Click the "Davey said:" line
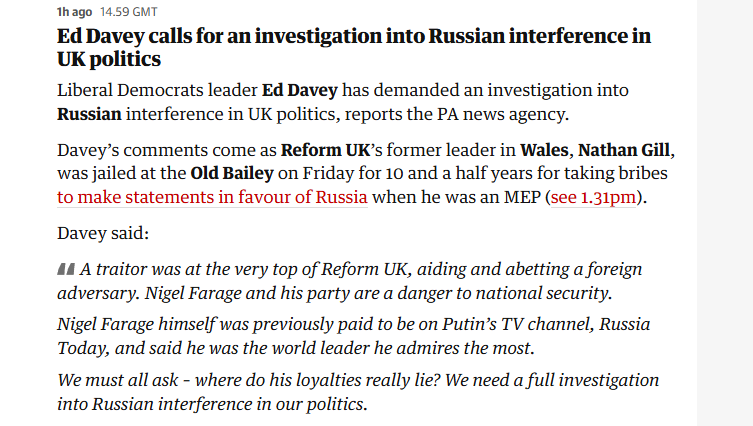The height and width of the screenshot is (426, 753). [x=103, y=233]
